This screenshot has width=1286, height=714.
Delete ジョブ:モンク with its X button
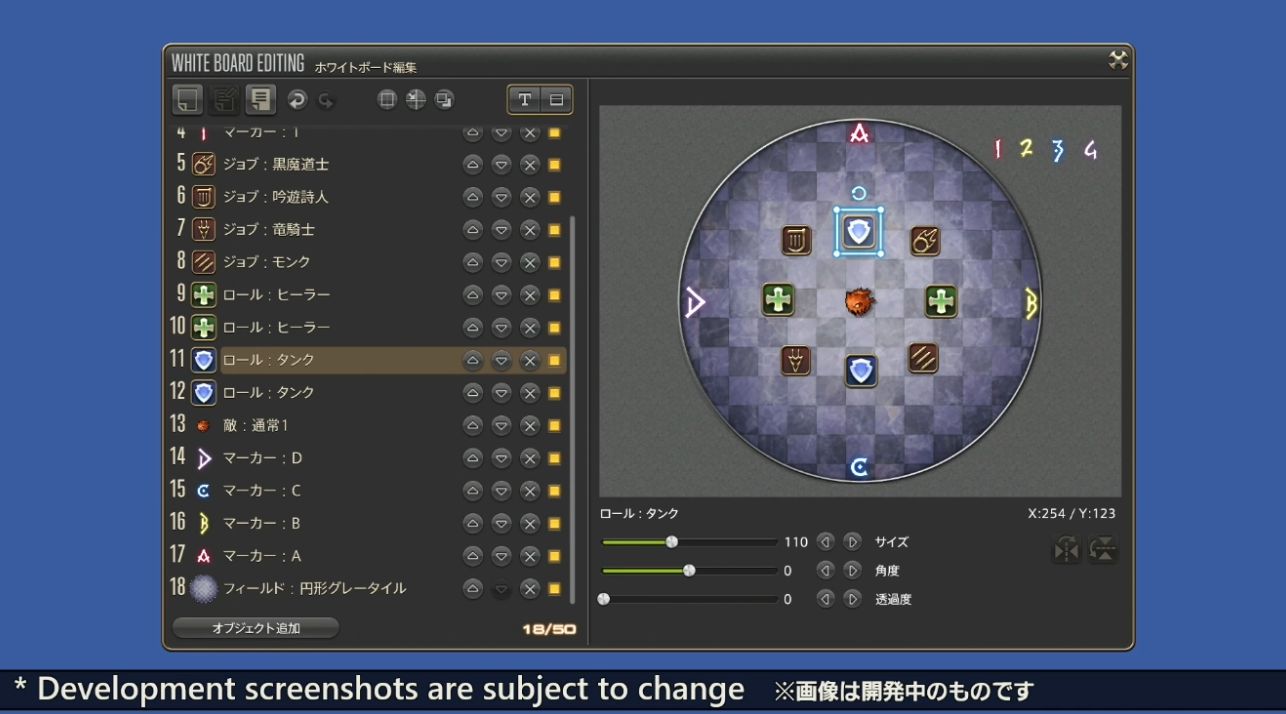click(x=530, y=262)
